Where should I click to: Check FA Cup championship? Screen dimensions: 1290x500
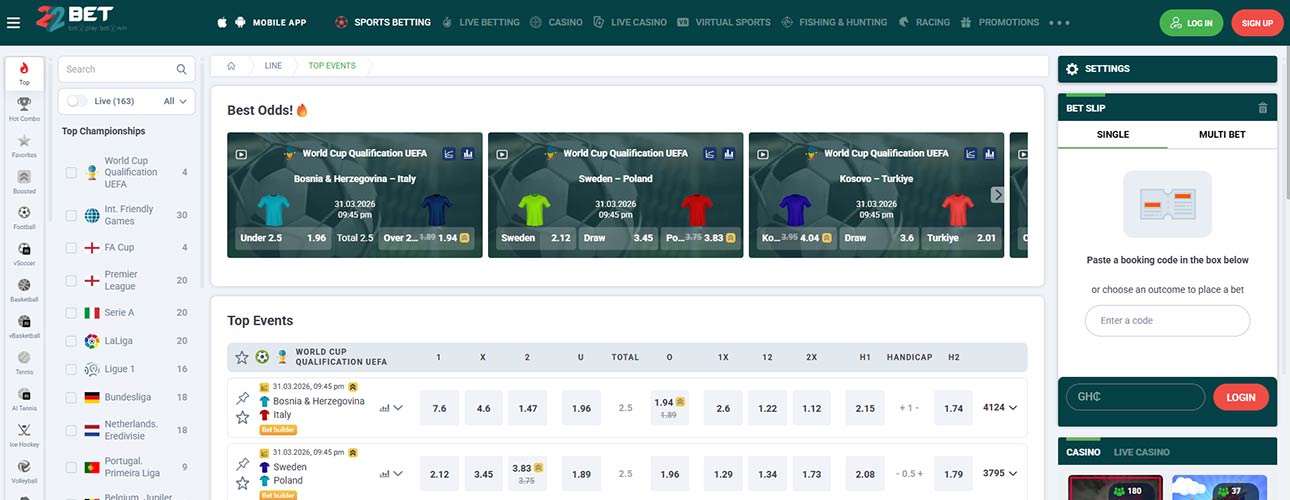71,247
